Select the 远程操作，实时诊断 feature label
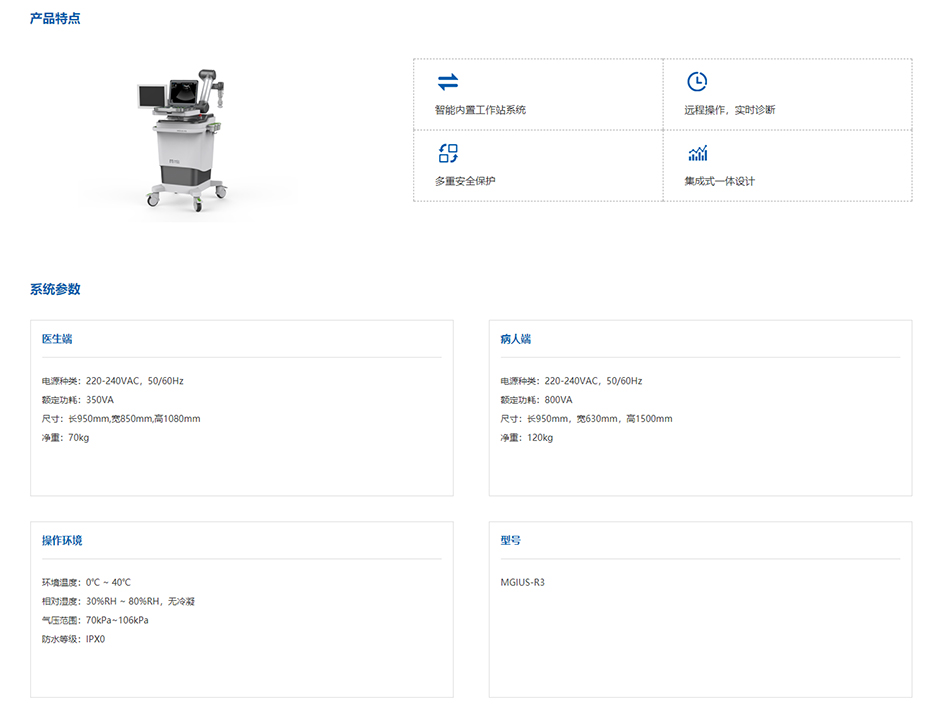 click(730, 110)
